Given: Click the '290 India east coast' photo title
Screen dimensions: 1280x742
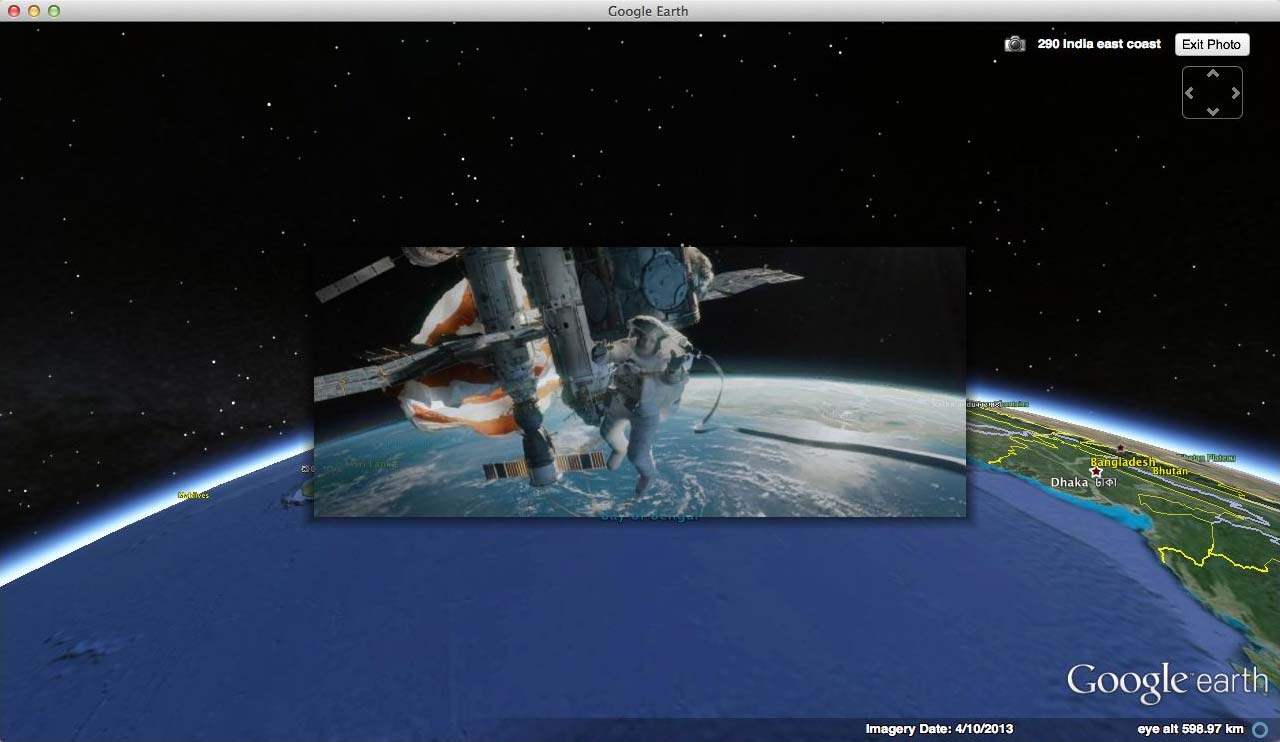Looking at the screenshot, I should click(x=1099, y=44).
